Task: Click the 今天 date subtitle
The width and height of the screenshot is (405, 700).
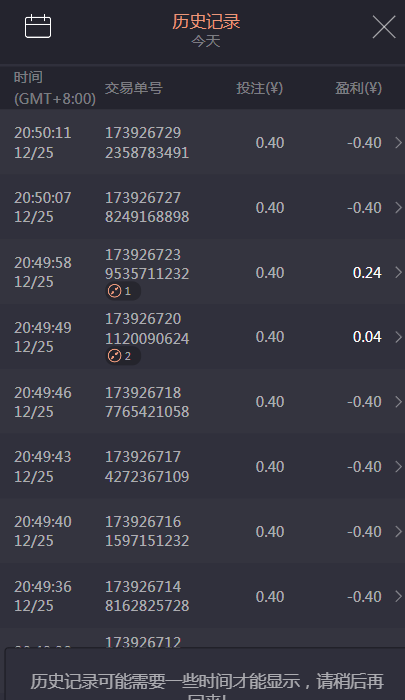Action: [x=206, y=41]
